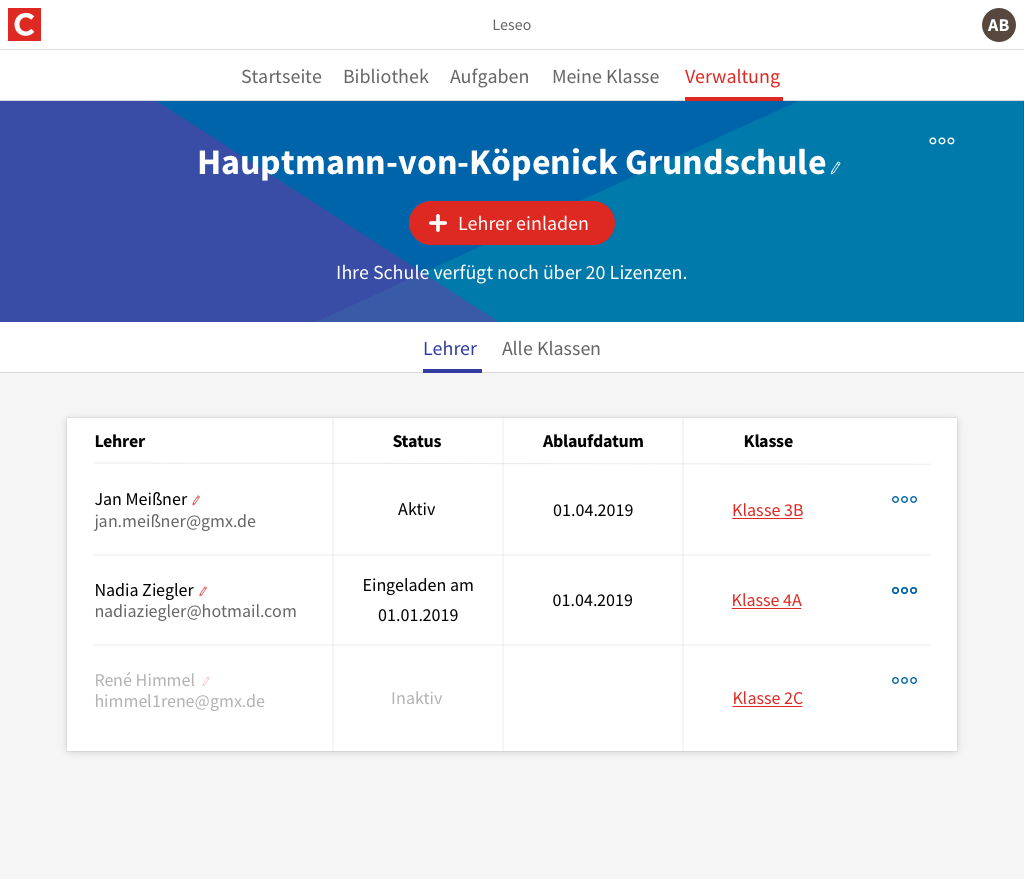The height and width of the screenshot is (879, 1024).
Task: Open the Bibliothek section
Action: [386, 76]
